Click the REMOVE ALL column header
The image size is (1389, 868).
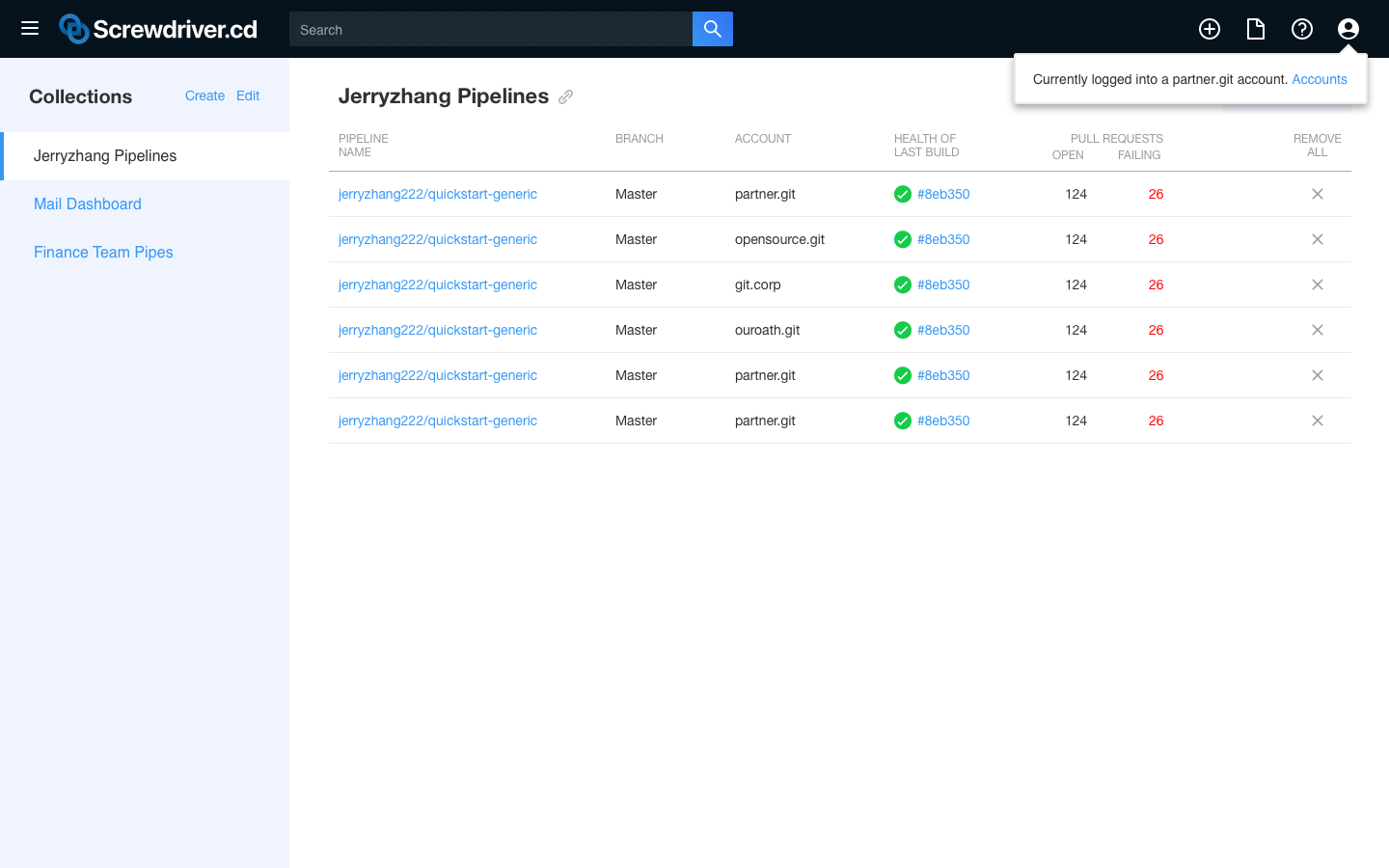click(1318, 146)
